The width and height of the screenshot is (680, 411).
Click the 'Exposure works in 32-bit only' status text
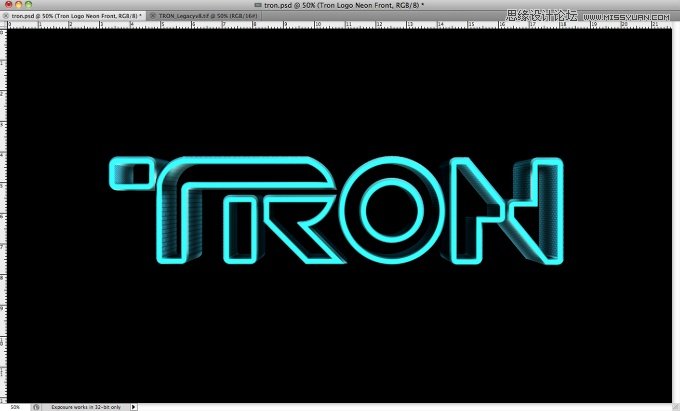pyautogui.click(x=86, y=407)
